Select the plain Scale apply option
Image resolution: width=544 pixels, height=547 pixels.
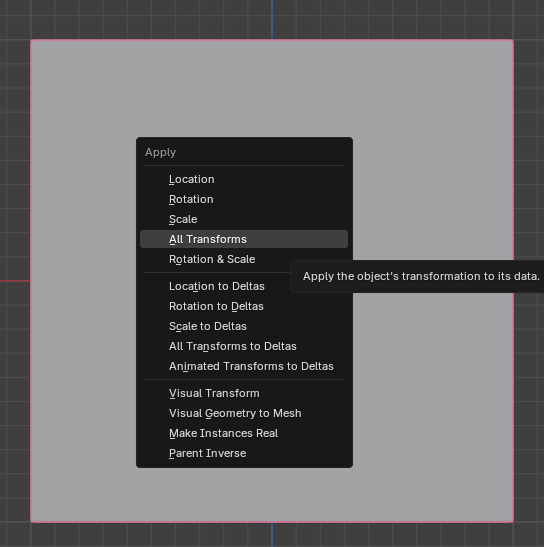click(244, 219)
